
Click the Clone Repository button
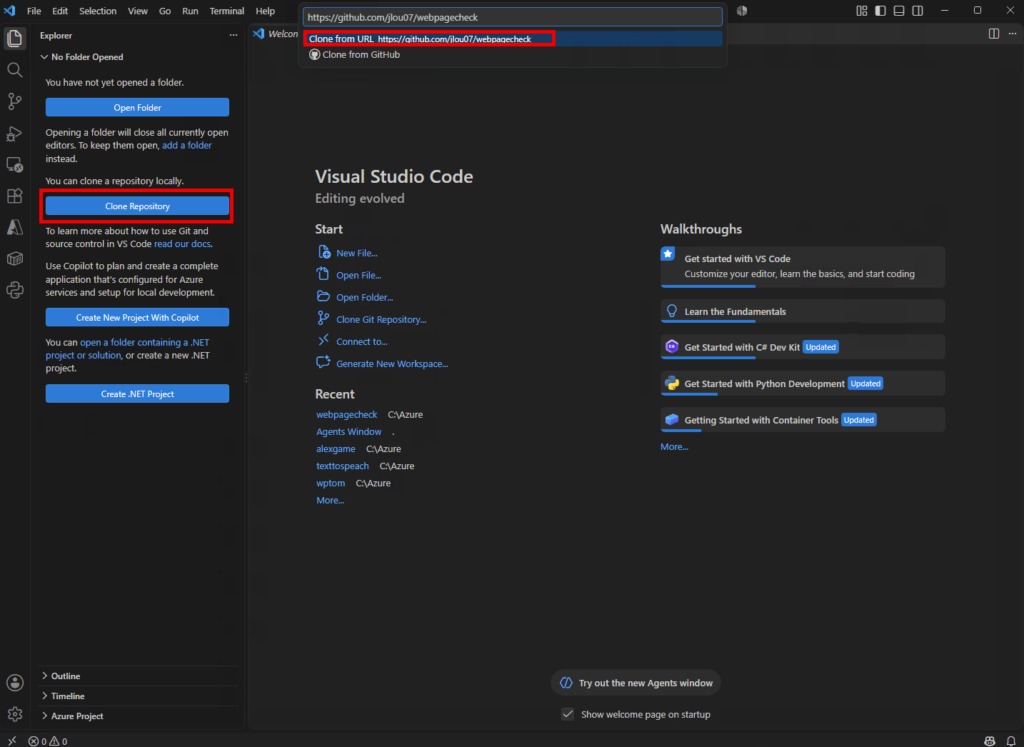[x=137, y=206]
